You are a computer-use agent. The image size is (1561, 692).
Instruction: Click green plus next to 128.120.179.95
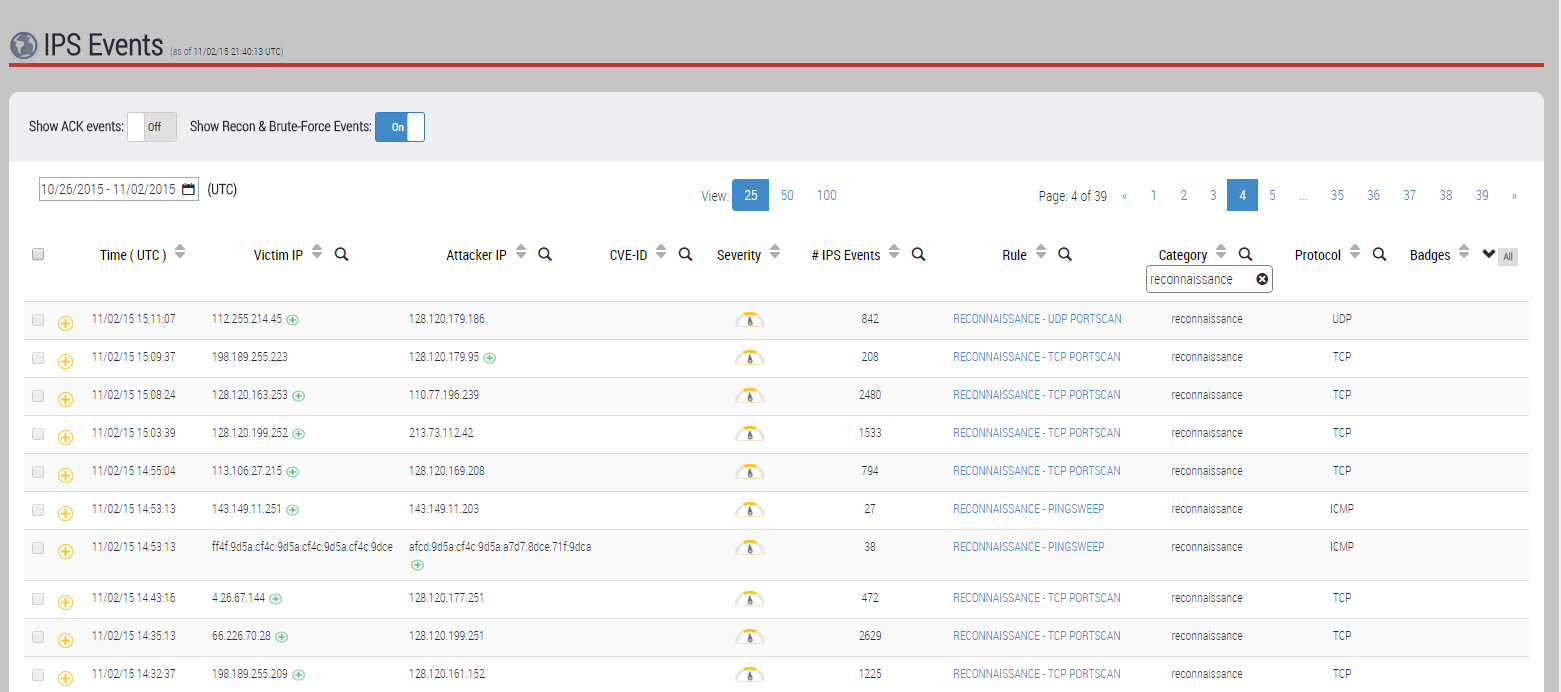[490, 358]
